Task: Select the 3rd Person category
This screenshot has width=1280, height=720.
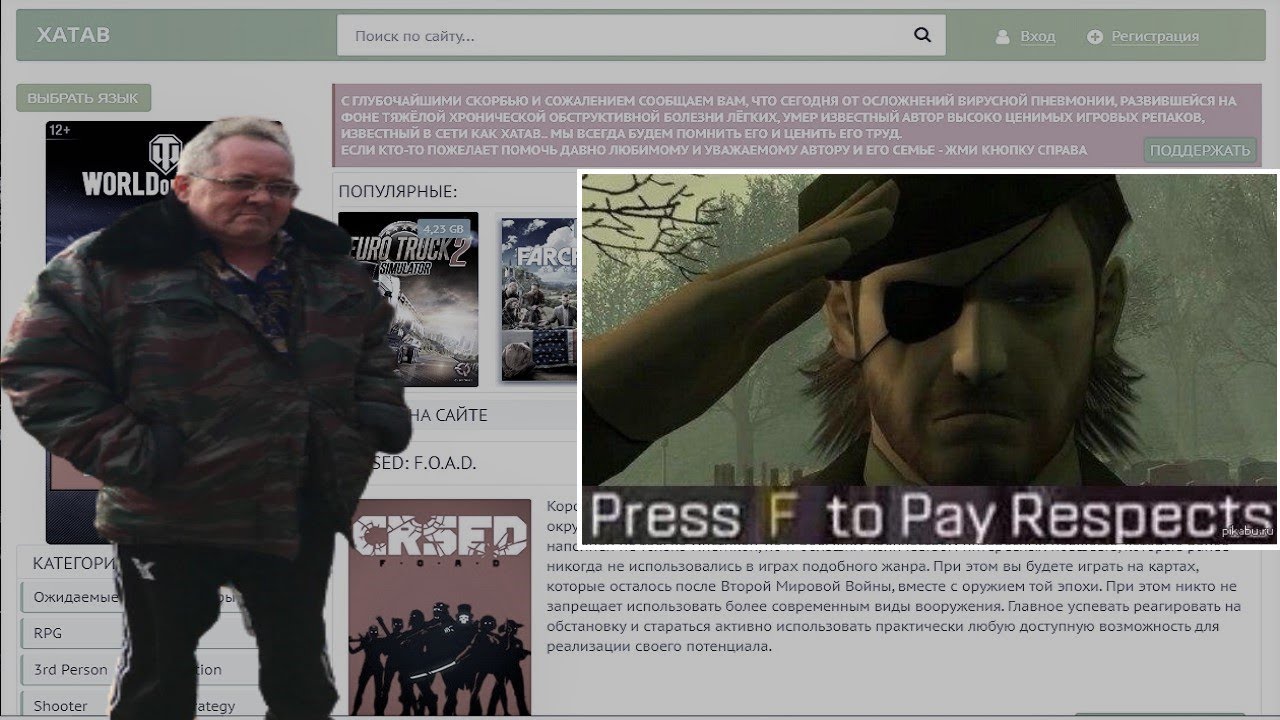Action: [x=71, y=669]
